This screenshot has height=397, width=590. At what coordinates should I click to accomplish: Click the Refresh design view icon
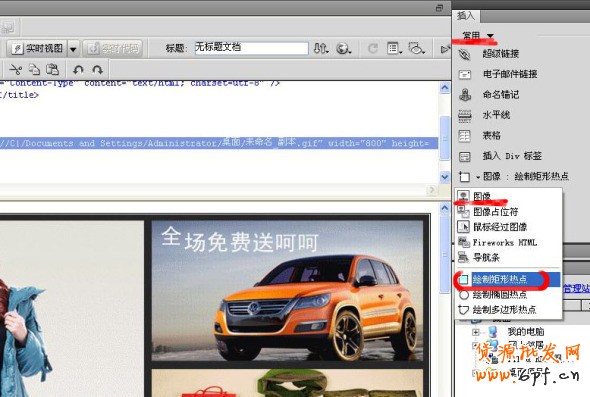coord(373,48)
